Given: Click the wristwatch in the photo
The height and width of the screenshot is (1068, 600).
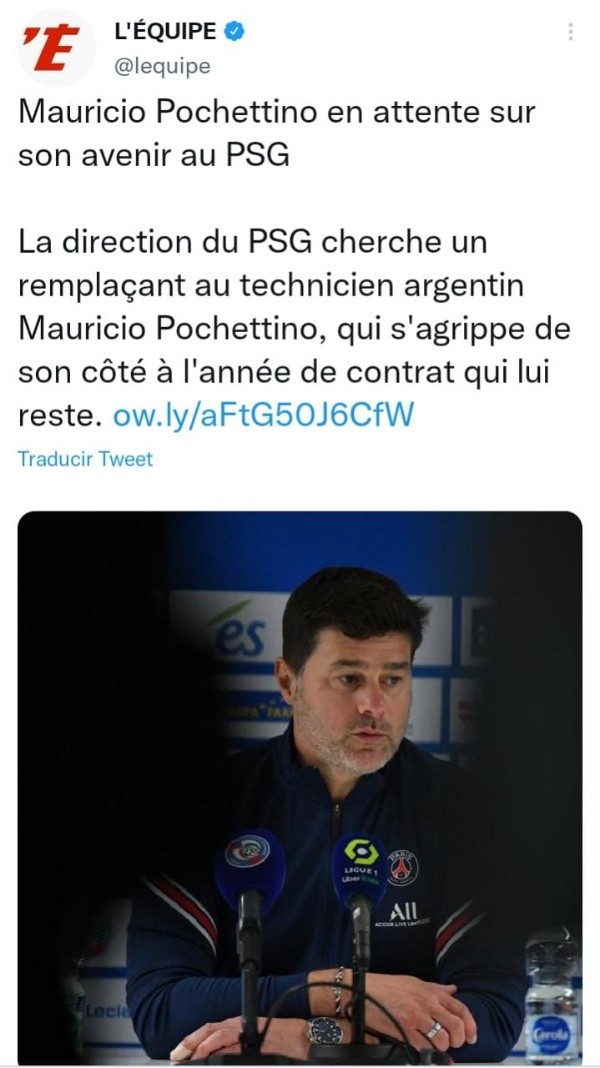Looking at the screenshot, I should click(324, 1030).
